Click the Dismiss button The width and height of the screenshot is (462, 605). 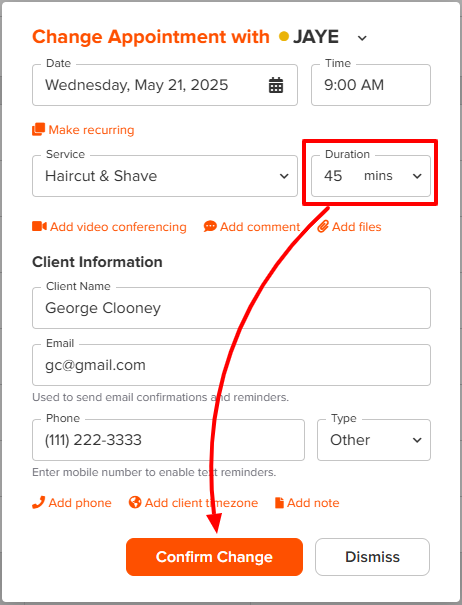coord(372,557)
